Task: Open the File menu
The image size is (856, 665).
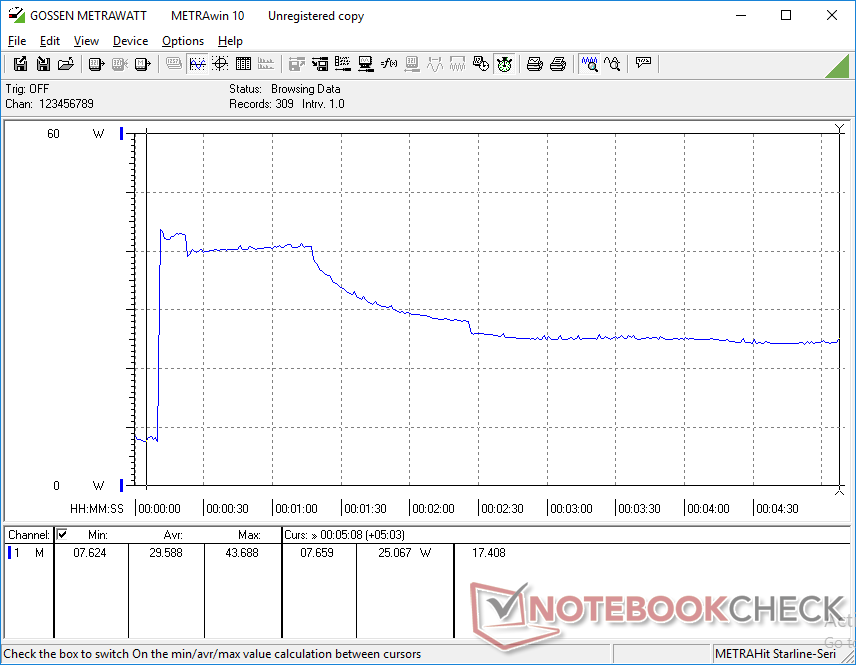Action: (17, 41)
